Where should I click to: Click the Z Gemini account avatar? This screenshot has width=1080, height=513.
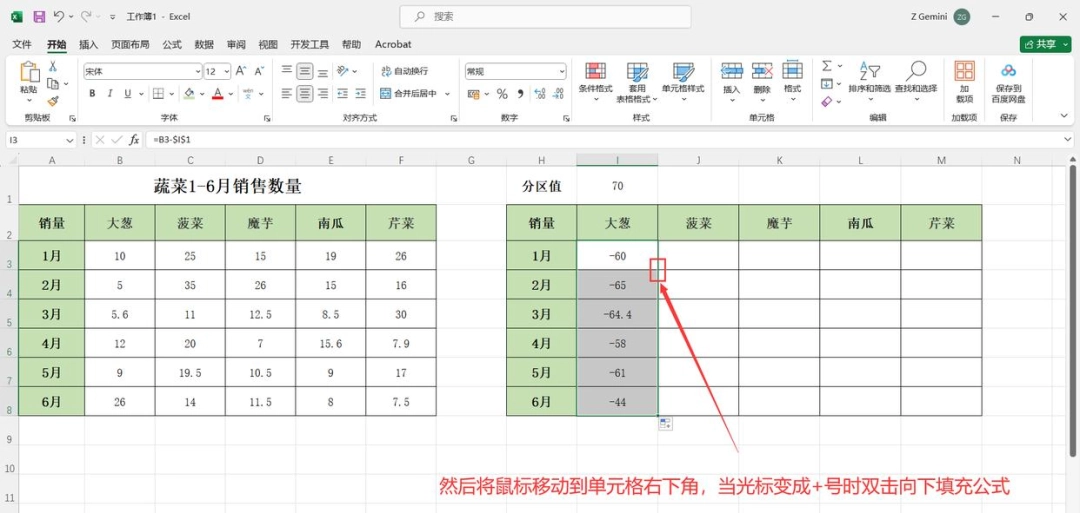(x=962, y=17)
